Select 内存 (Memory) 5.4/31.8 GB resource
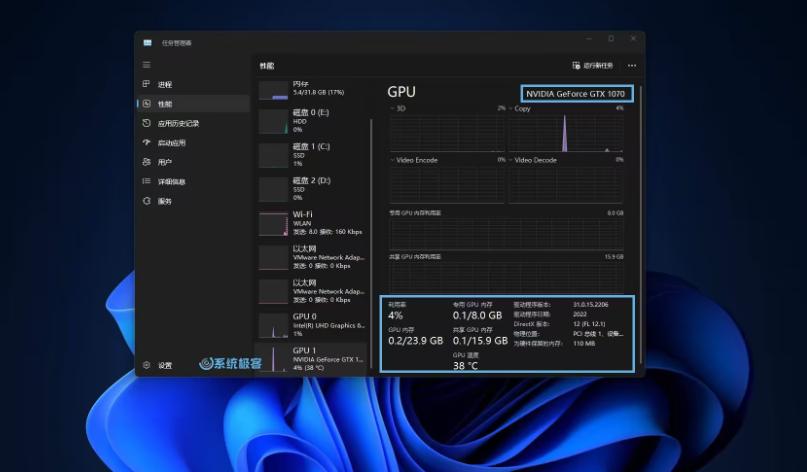This screenshot has width=807, height=472. click(312, 89)
